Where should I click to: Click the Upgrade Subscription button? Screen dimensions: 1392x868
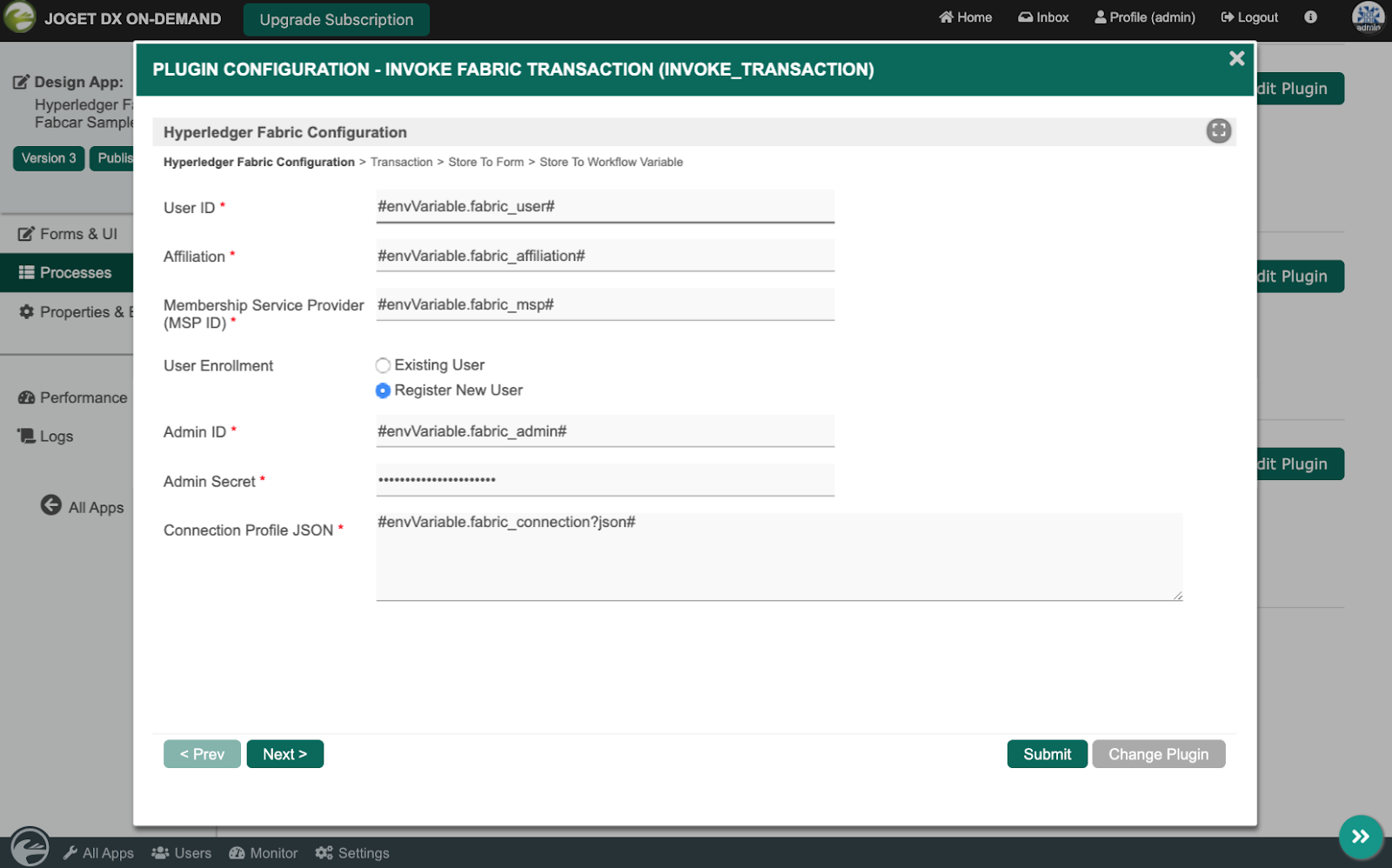337,19
